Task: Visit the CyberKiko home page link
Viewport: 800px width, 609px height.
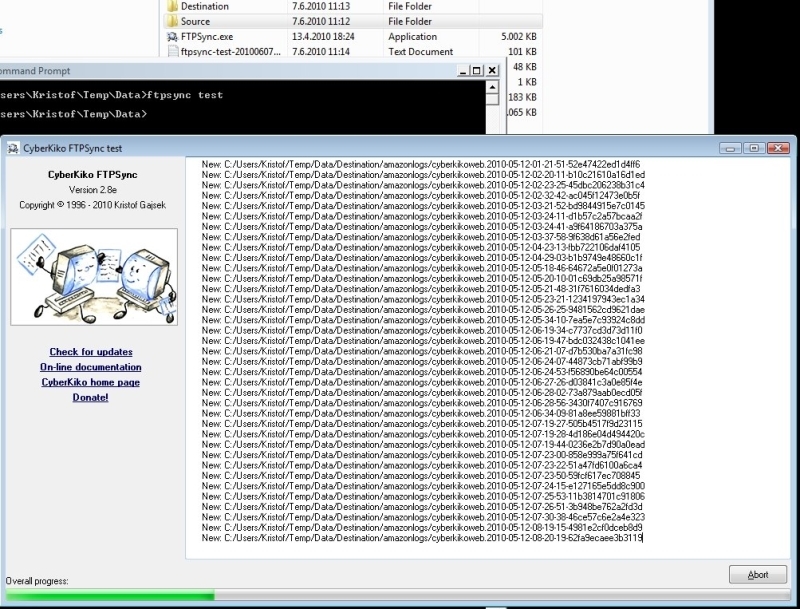Action: pos(90,382)
